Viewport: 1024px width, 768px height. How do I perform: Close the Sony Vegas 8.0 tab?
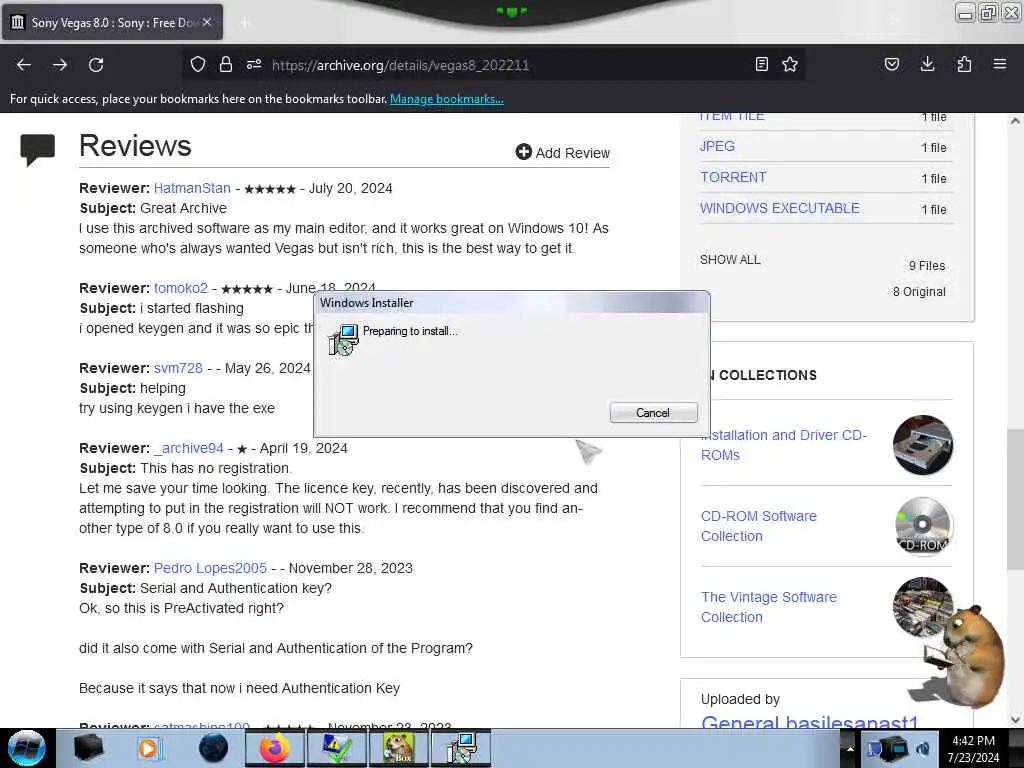(207, 22)
